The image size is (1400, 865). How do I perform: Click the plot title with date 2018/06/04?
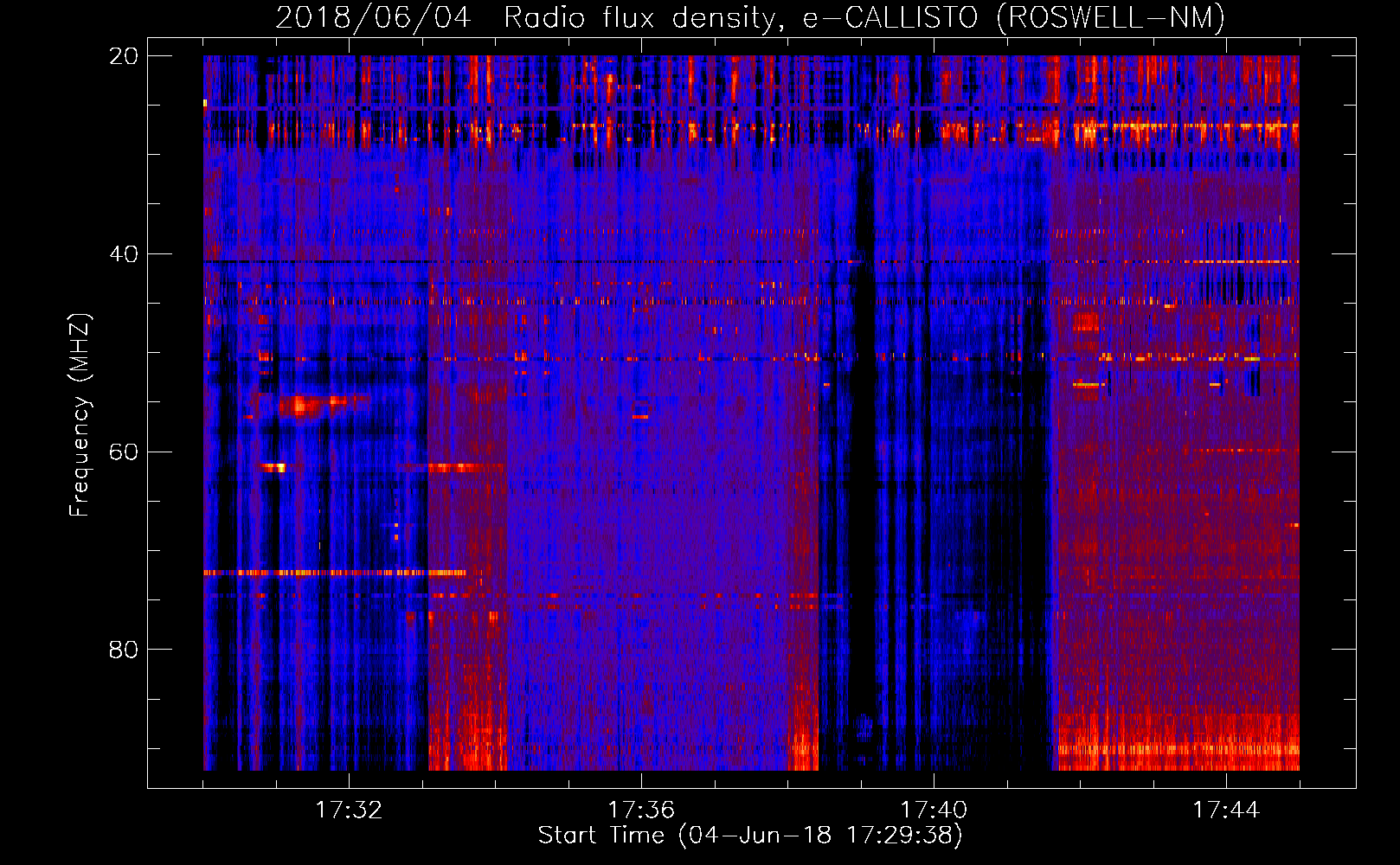click(x=750, y=17)
